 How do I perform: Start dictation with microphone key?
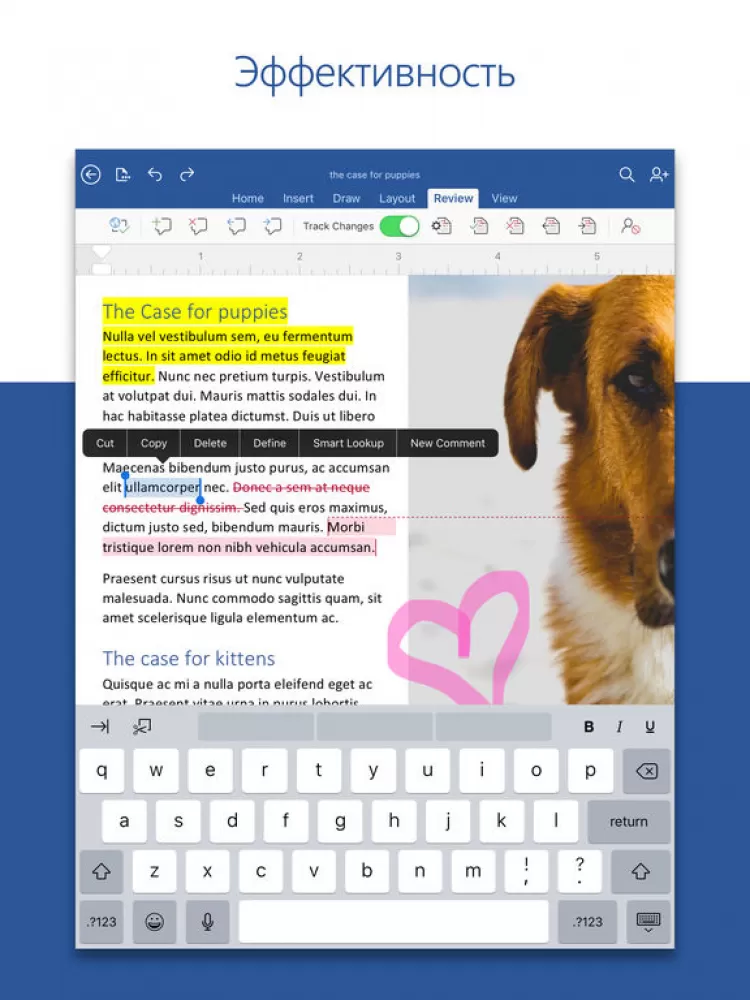[207, 922]
